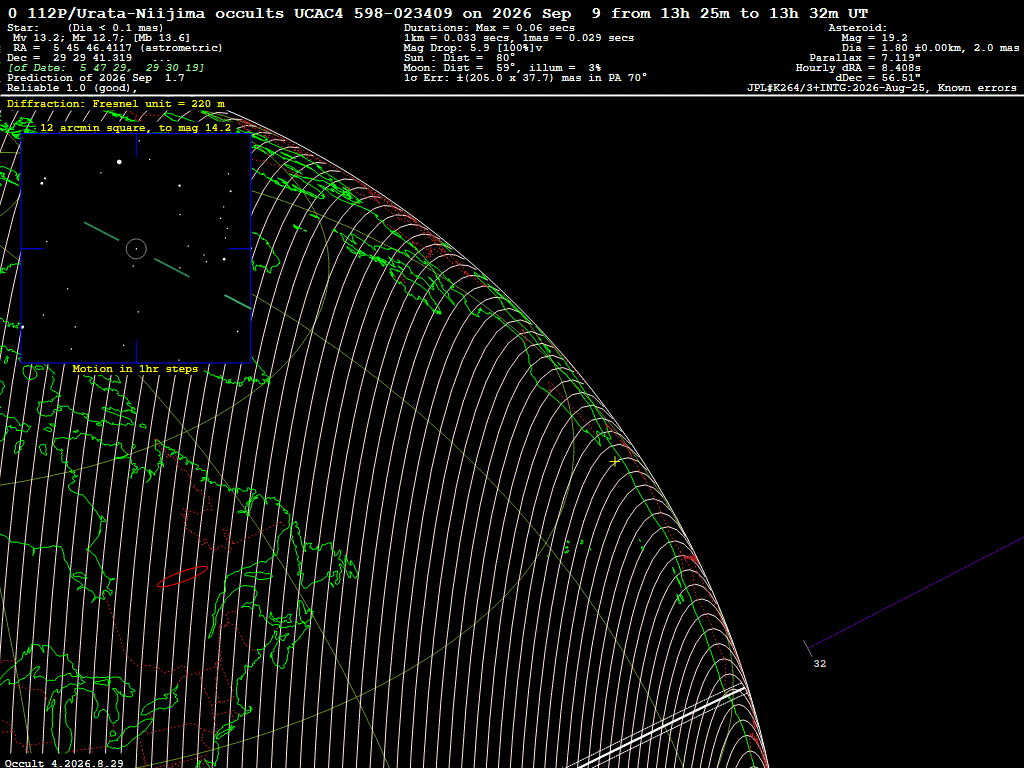Select the green of Date coordinates line

[x=106, y=68]
